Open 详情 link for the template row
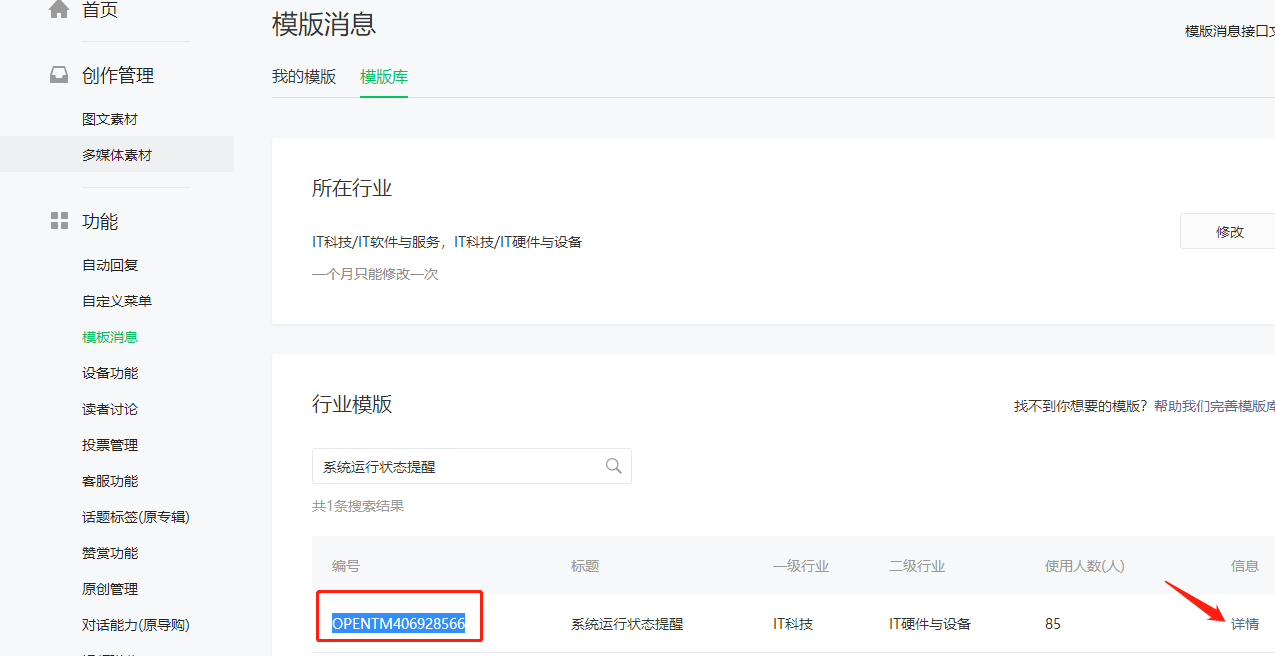This screenshot has width=1275, height=656. 1244,624
